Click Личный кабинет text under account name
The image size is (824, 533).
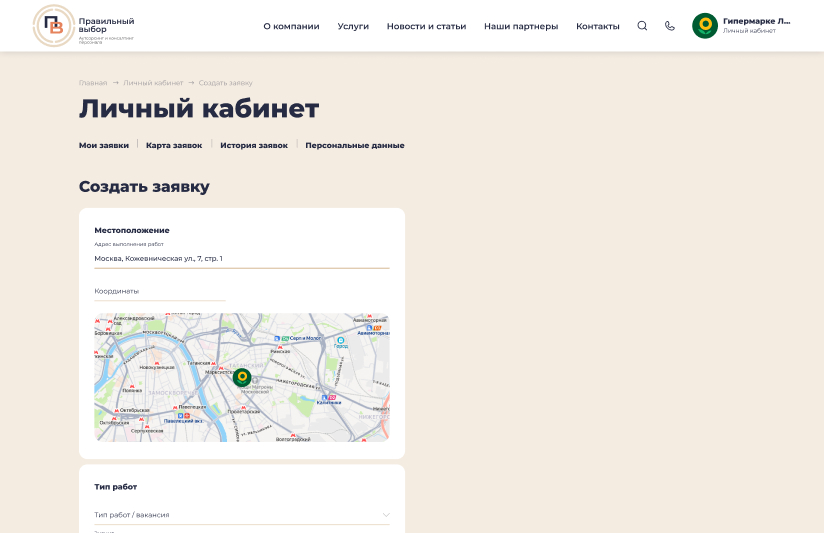(749, 30)
